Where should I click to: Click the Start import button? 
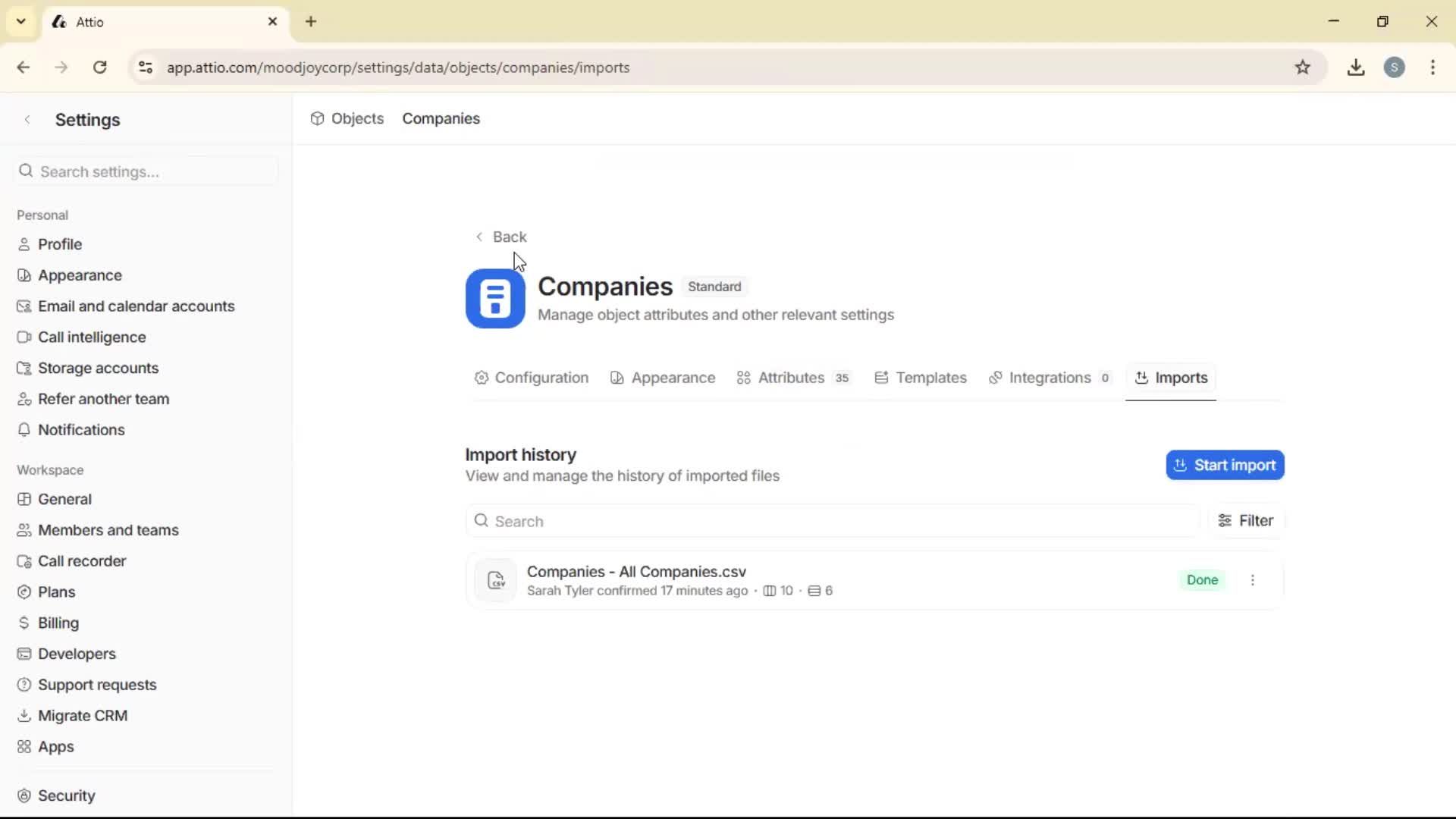(x=1224, y=465)
